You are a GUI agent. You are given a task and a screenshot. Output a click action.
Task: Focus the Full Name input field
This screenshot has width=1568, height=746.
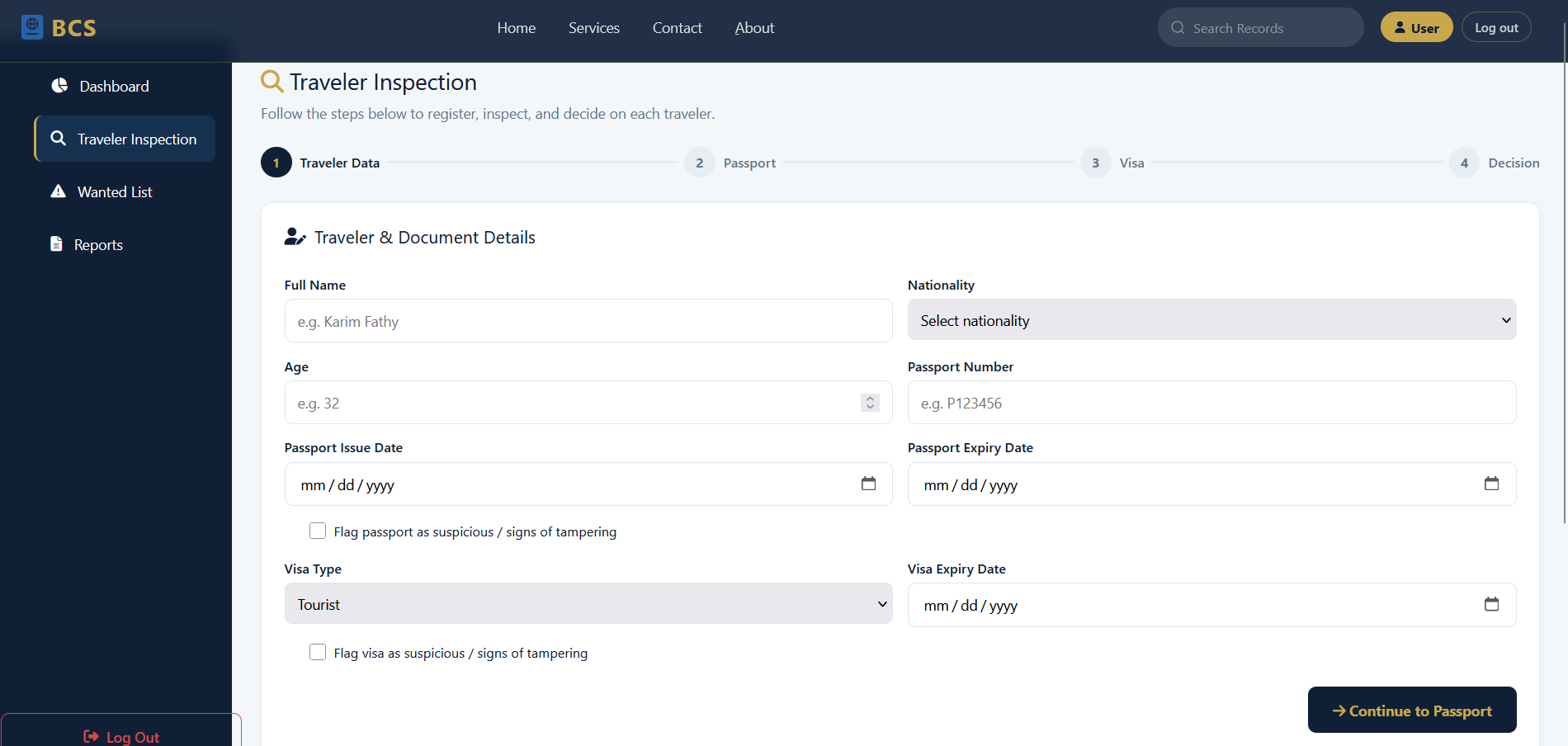(588, 321)
